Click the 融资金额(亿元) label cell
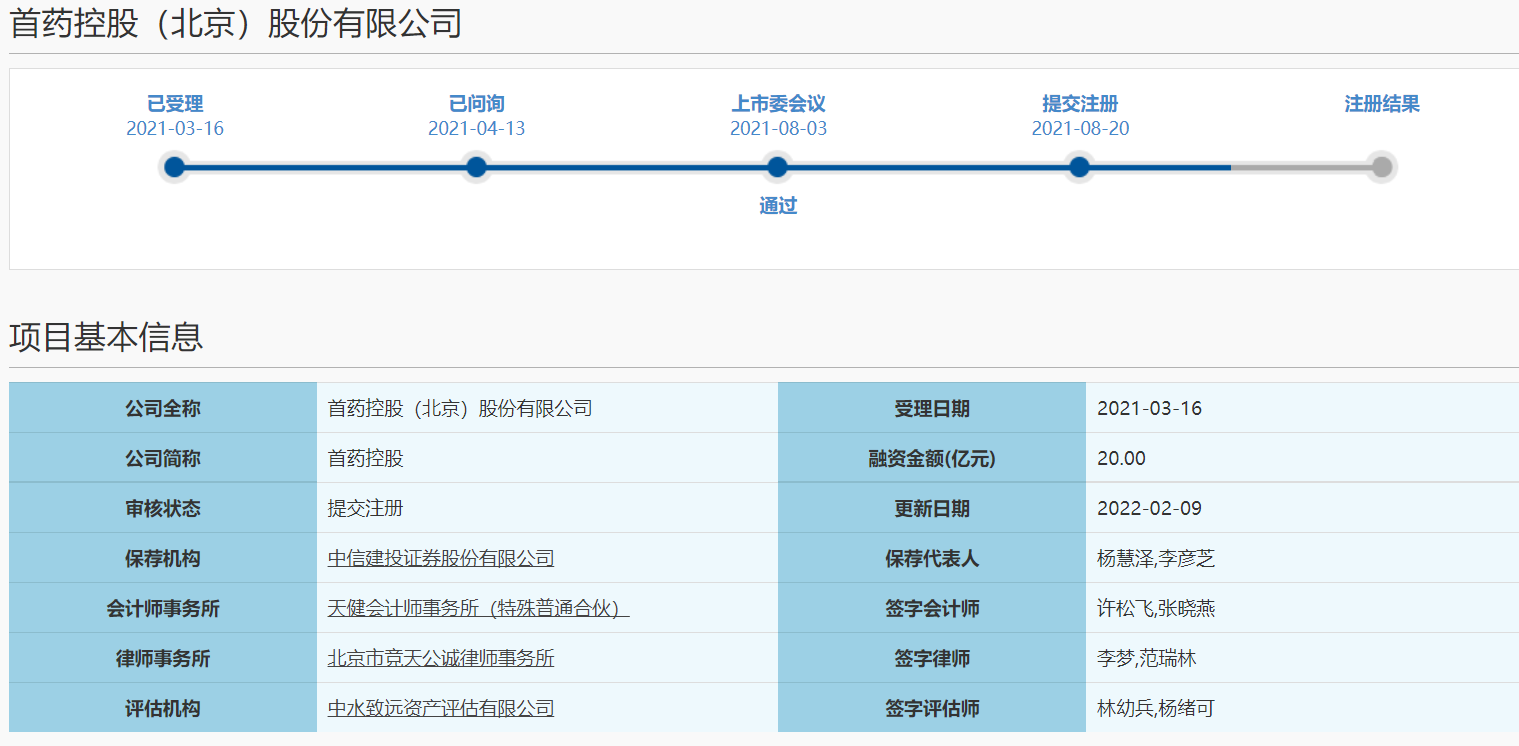The image size is (1519, 746). tap(932, 458)
